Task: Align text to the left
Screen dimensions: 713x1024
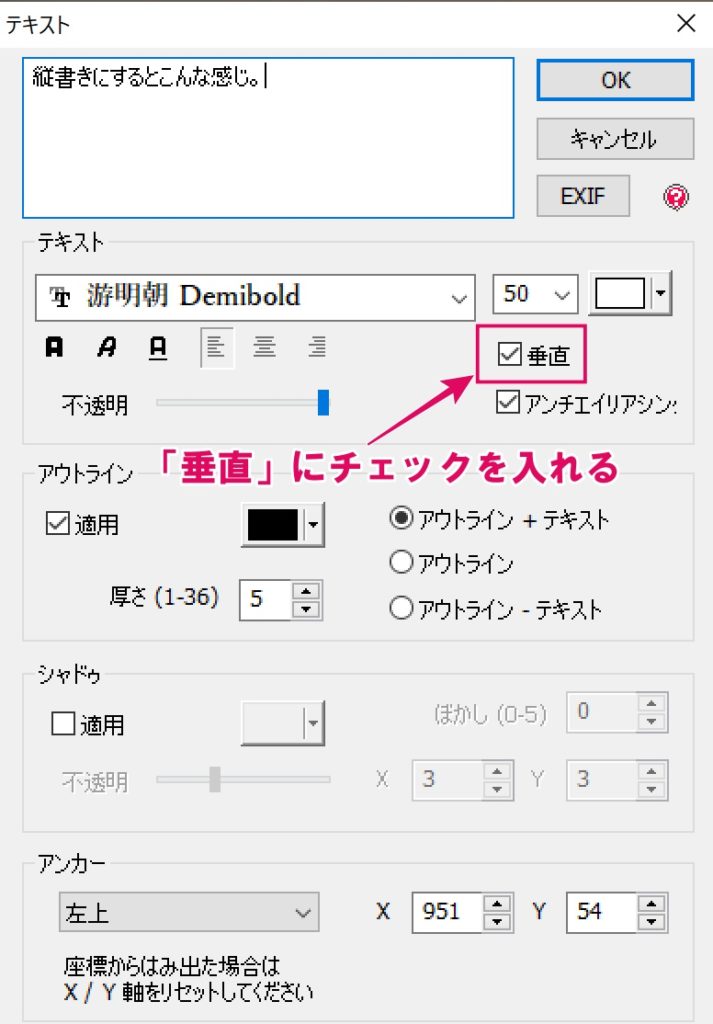Action: tap(216, 347)
